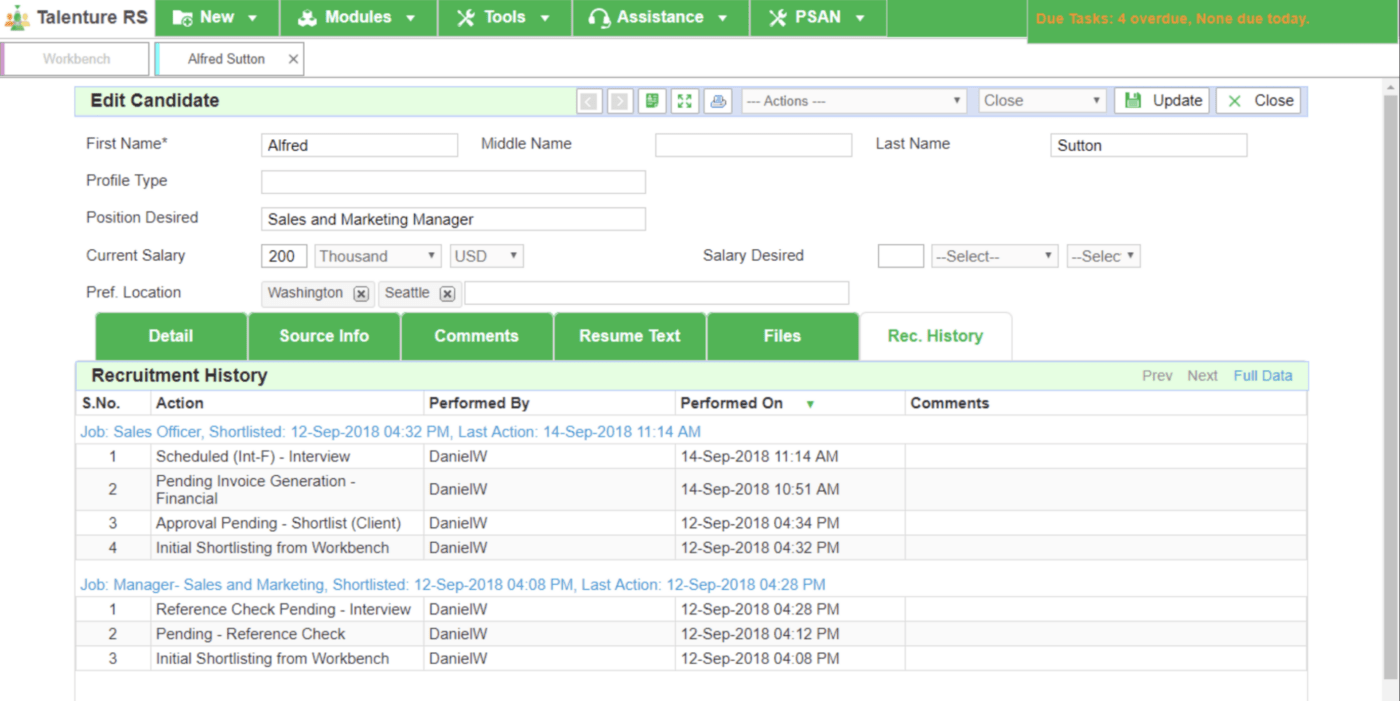Open the Current Salary USD currency dropdown
The height and width of the screenshot is (701, 1400).
(x=487, y=256)
